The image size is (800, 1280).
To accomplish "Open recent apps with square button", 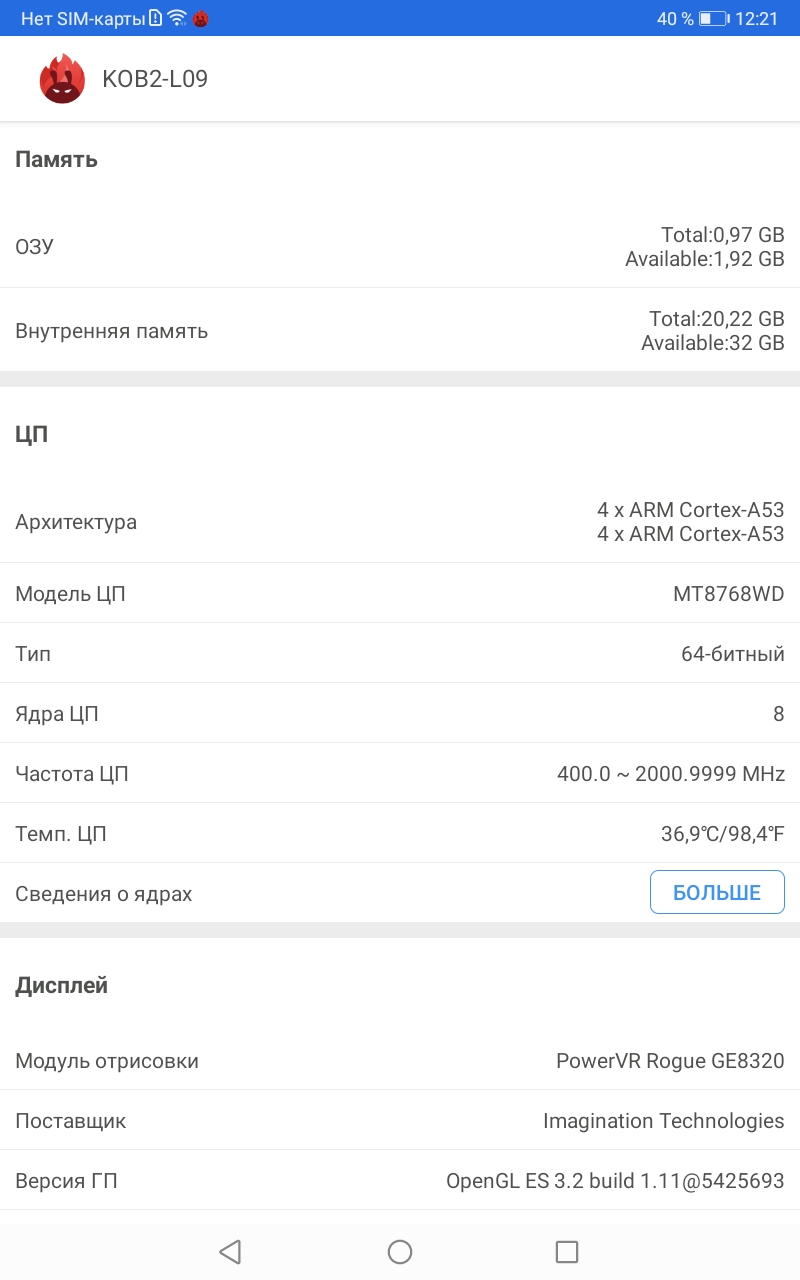I will tap(567, 1251).
